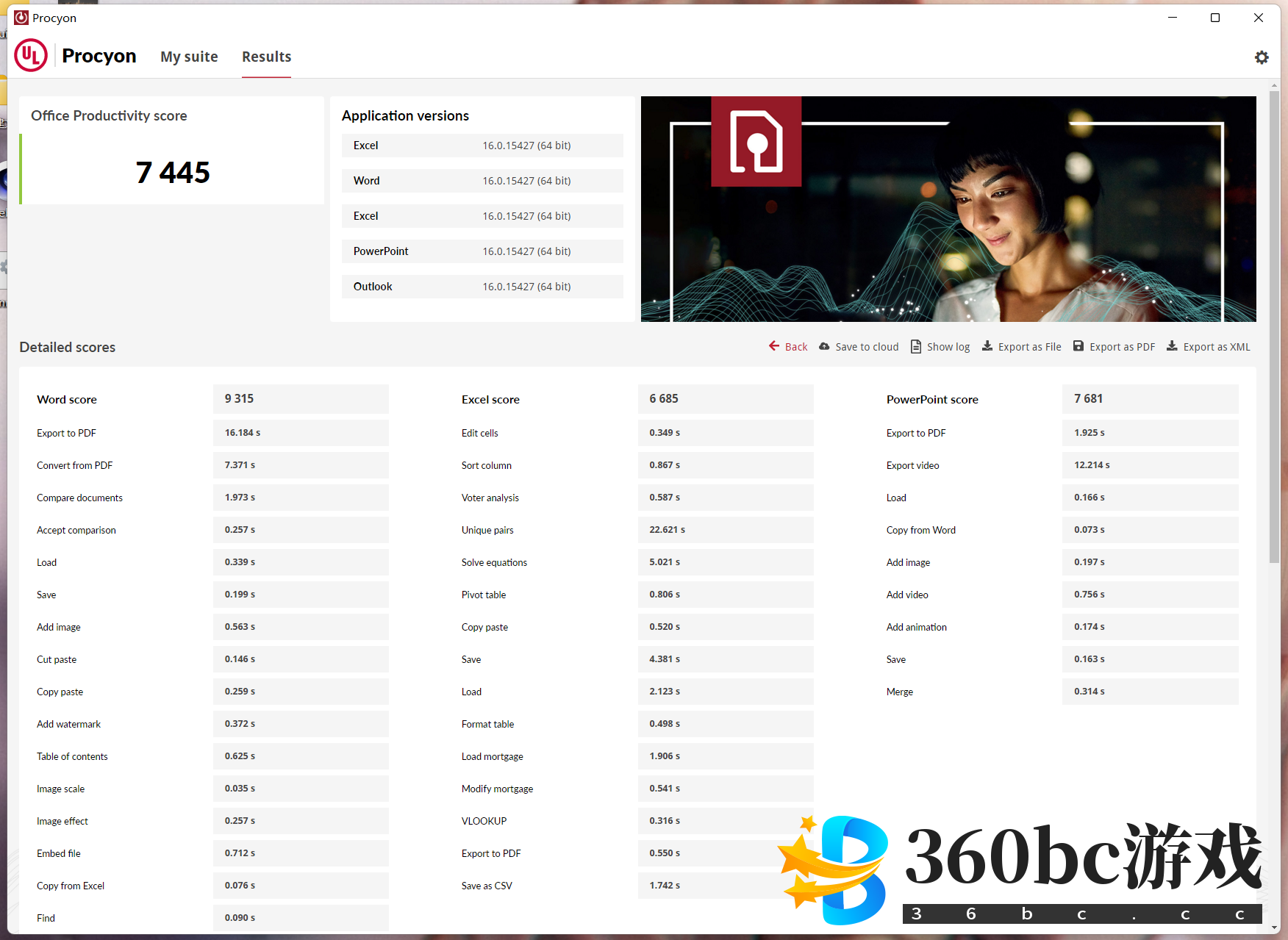Image resolution: width=1288 pixels, height=940 pixels.
Task: Click the Show log document icon
Action: click(916, 346)
